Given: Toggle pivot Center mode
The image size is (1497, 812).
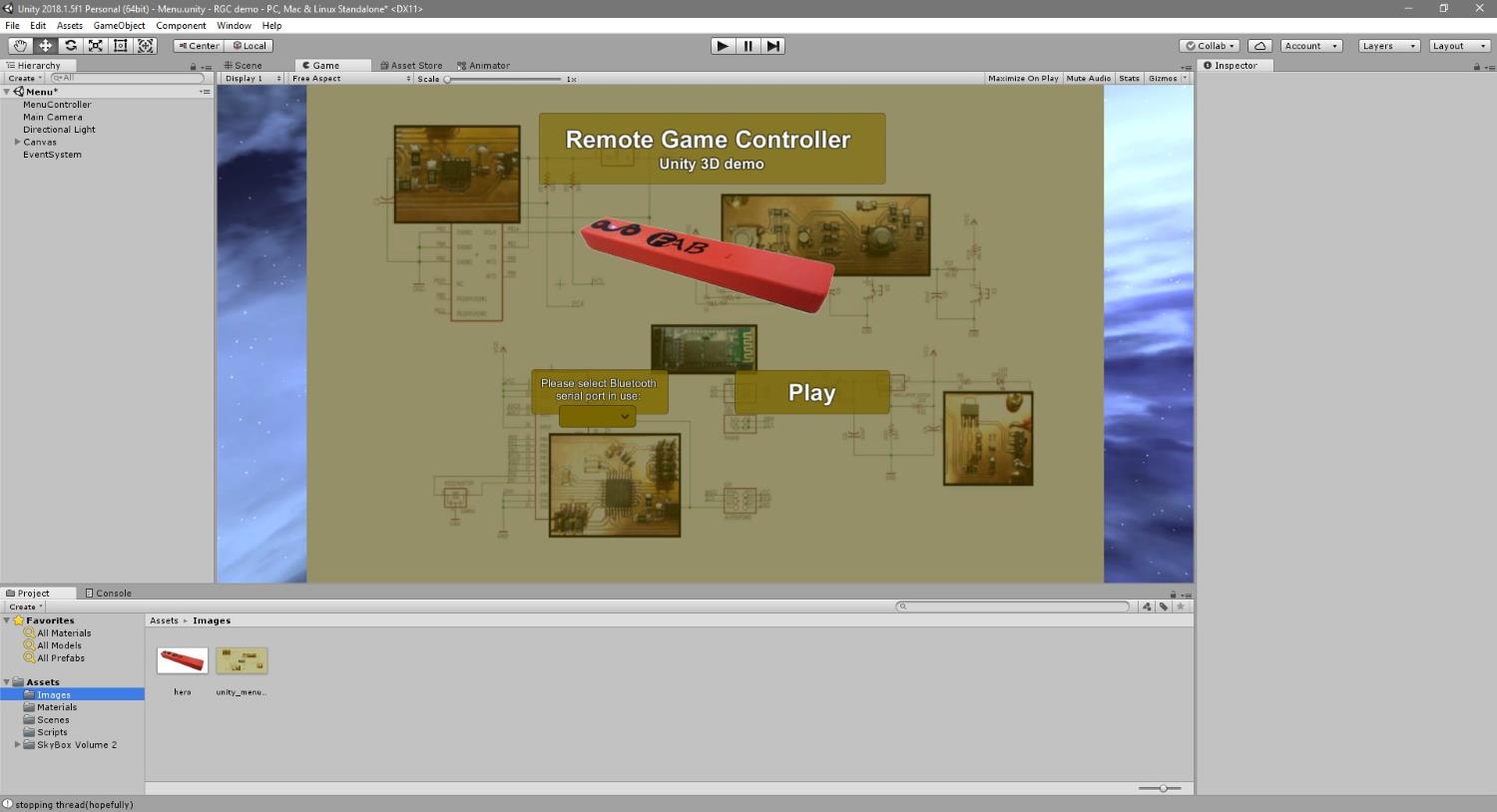Looking at the screenshot, I should (199, 46).
